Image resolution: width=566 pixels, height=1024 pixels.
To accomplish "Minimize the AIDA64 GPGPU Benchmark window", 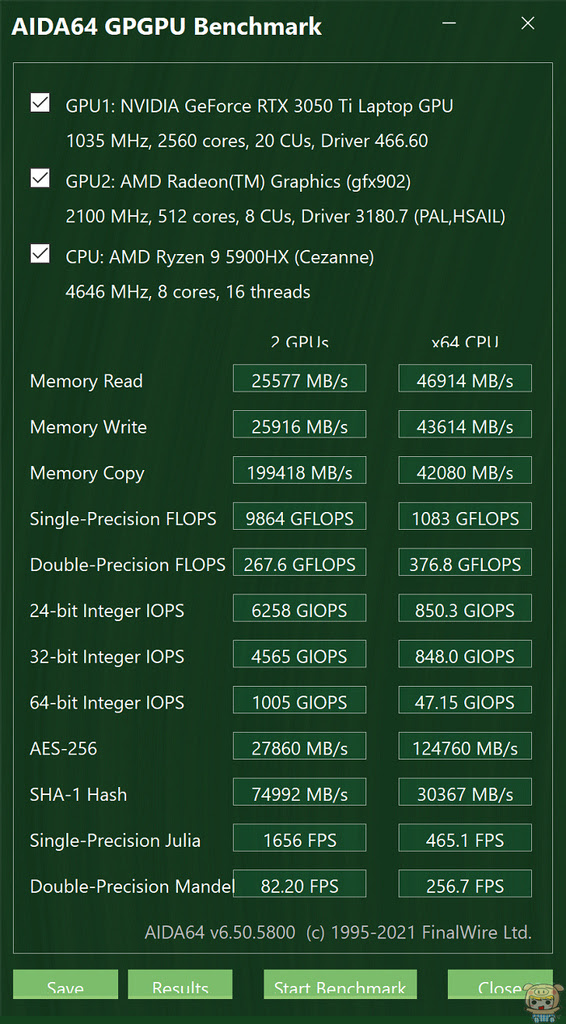I will point(449,24).
